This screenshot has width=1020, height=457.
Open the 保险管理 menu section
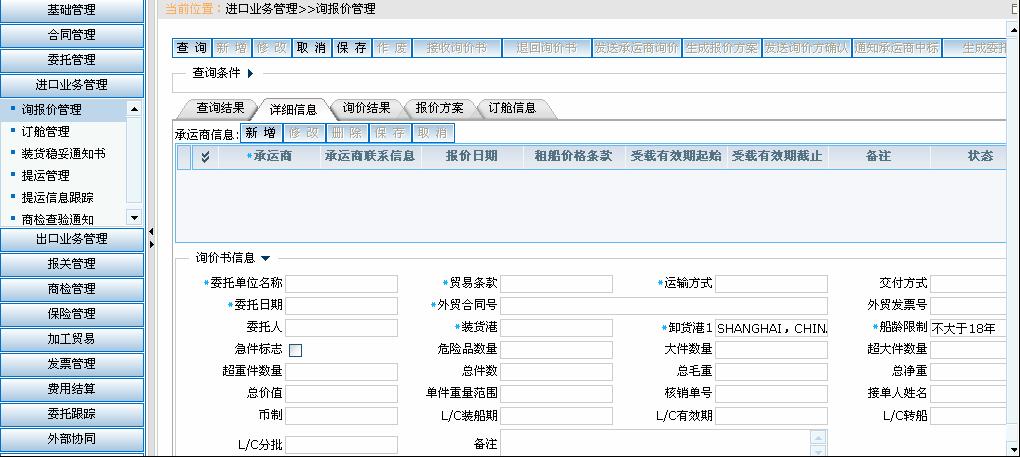72,314
